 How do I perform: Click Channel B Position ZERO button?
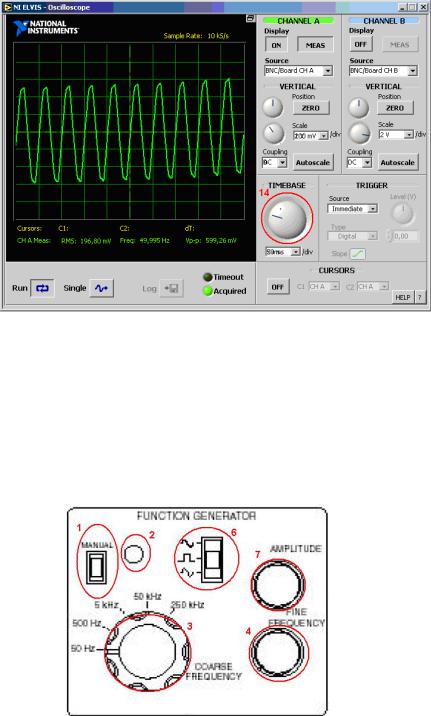point(395,108)
